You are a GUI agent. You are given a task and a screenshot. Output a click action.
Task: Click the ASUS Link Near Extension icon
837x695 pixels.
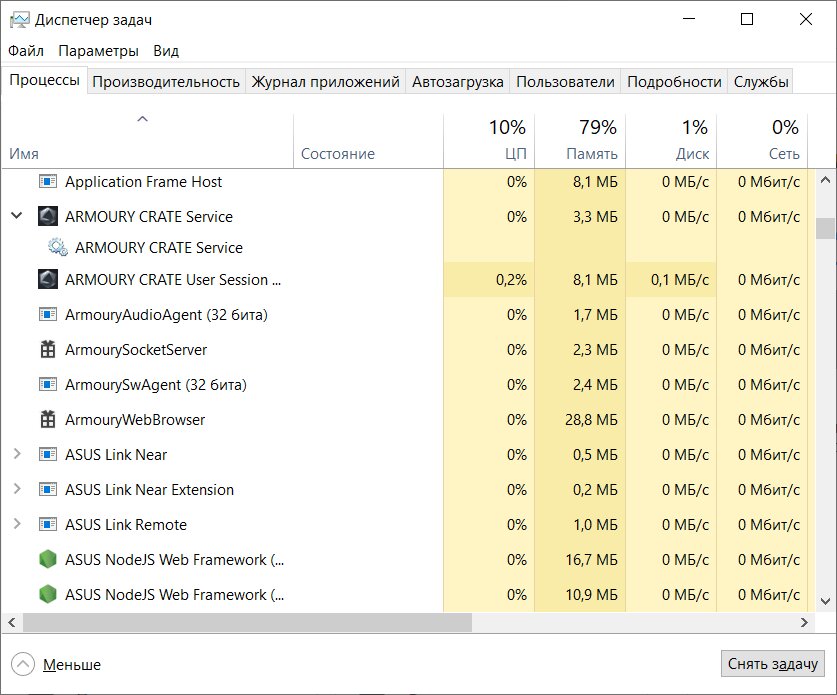pos(48,489)
